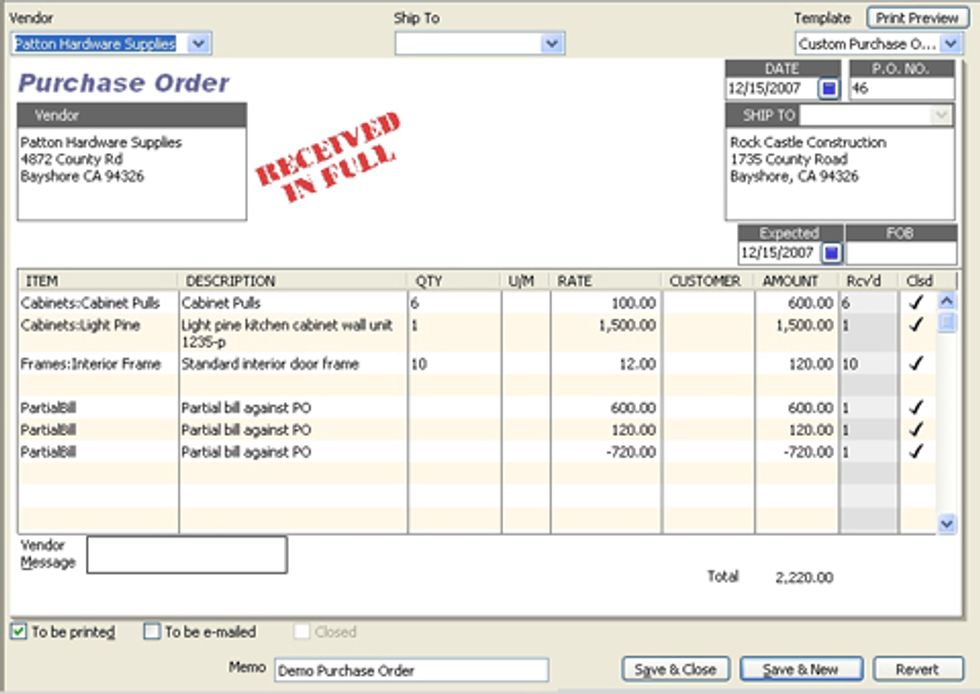Toggle the Closed checkbox
The width and height of the screenshot is (980, 694).
point(301,632)
